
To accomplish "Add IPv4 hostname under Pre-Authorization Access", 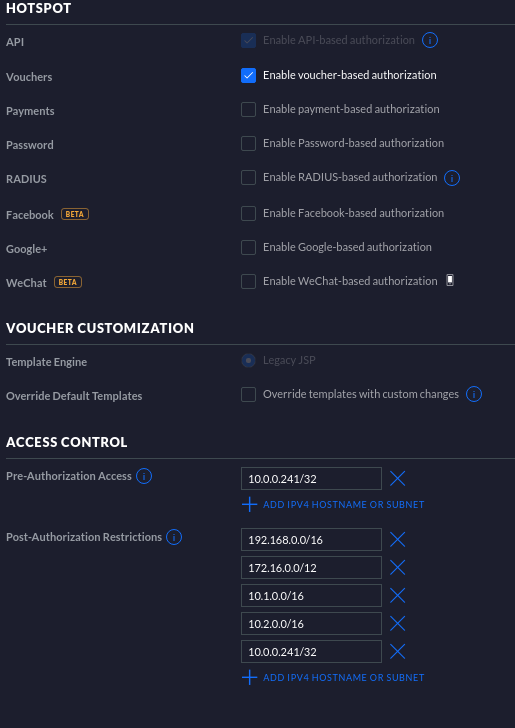I will coord(333,505).
